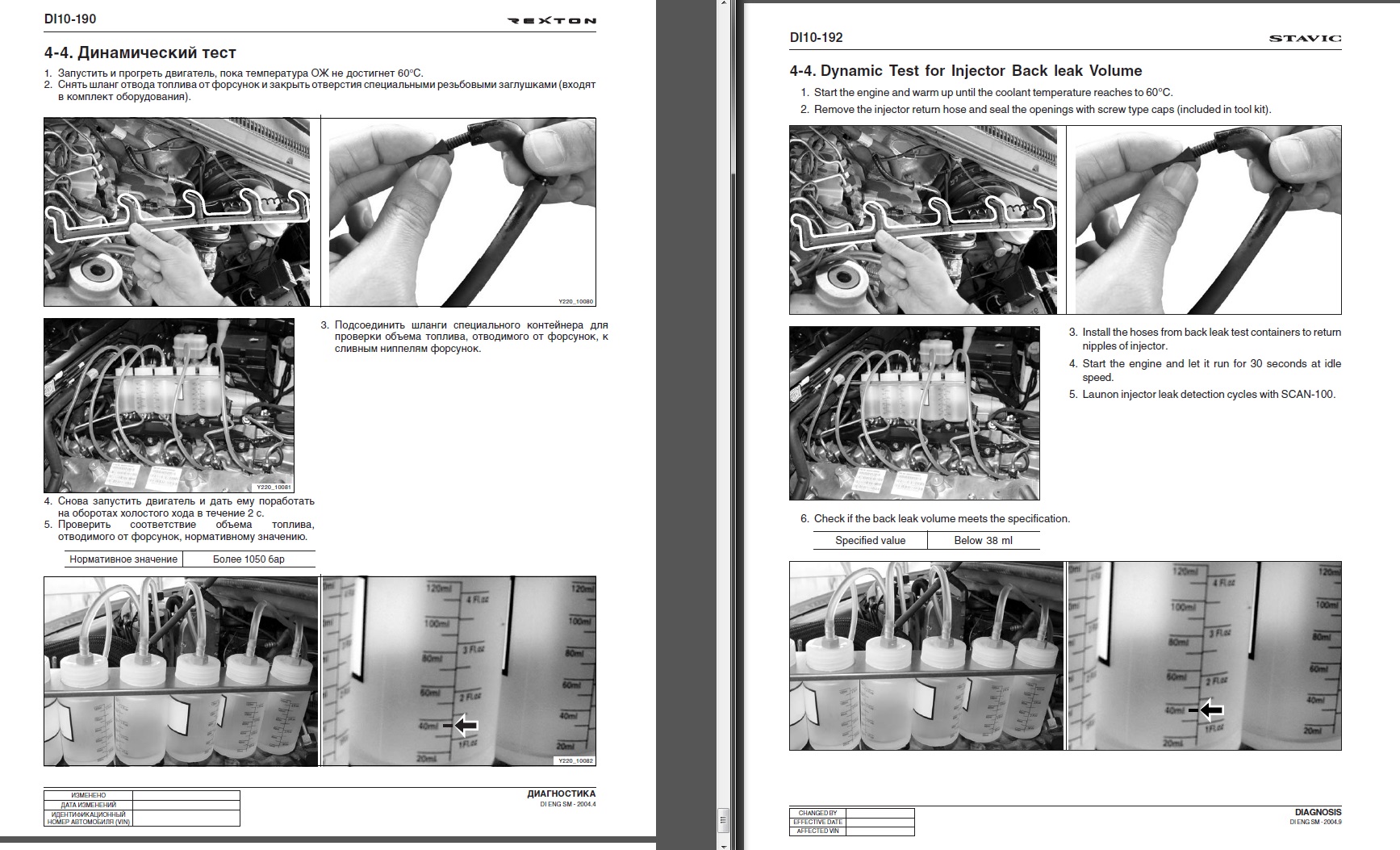Click the REXTON logo in the page header
Viewport: 1400px width, 850px height.
(x=552, y=21)
